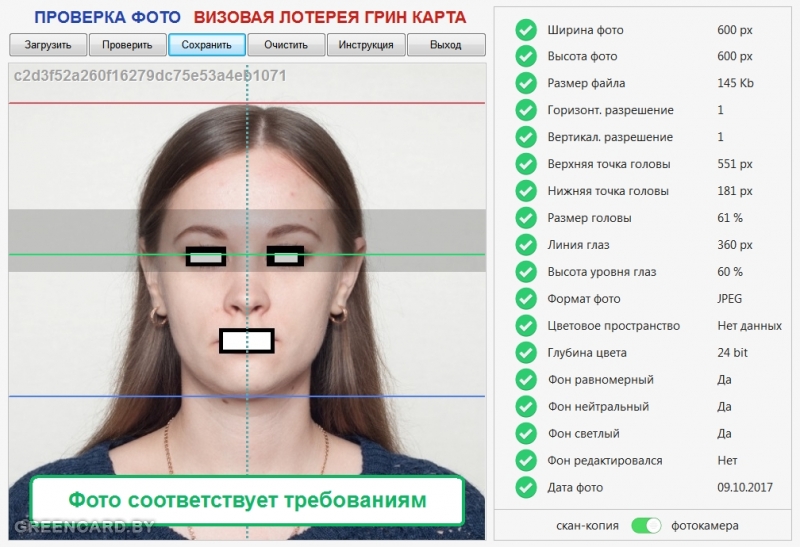800x547 pixels.
Task: Toggle the скан-копия / фотокамера switch
Action: [x=647, y=525]
